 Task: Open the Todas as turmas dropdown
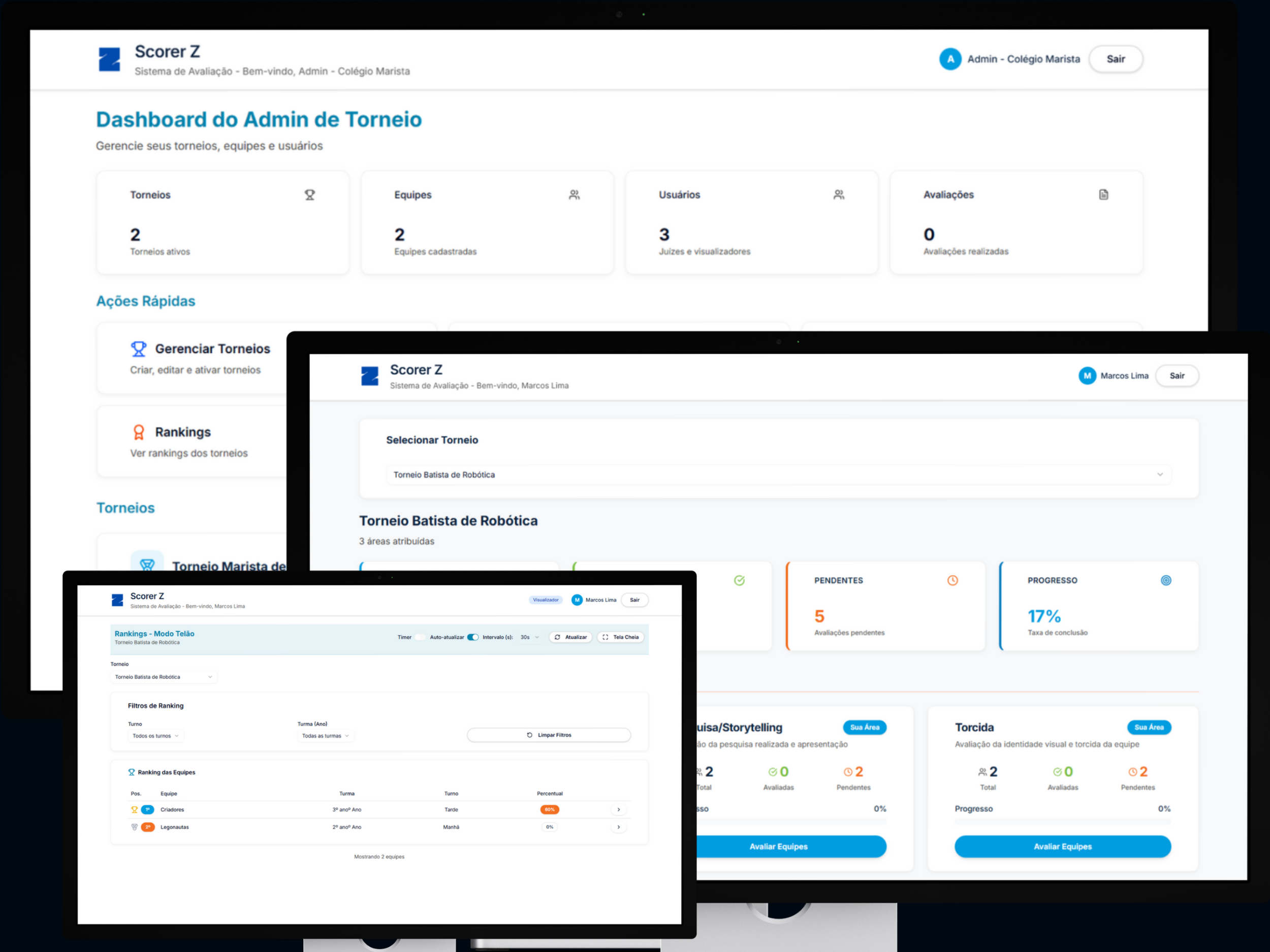tap(325, 736)
